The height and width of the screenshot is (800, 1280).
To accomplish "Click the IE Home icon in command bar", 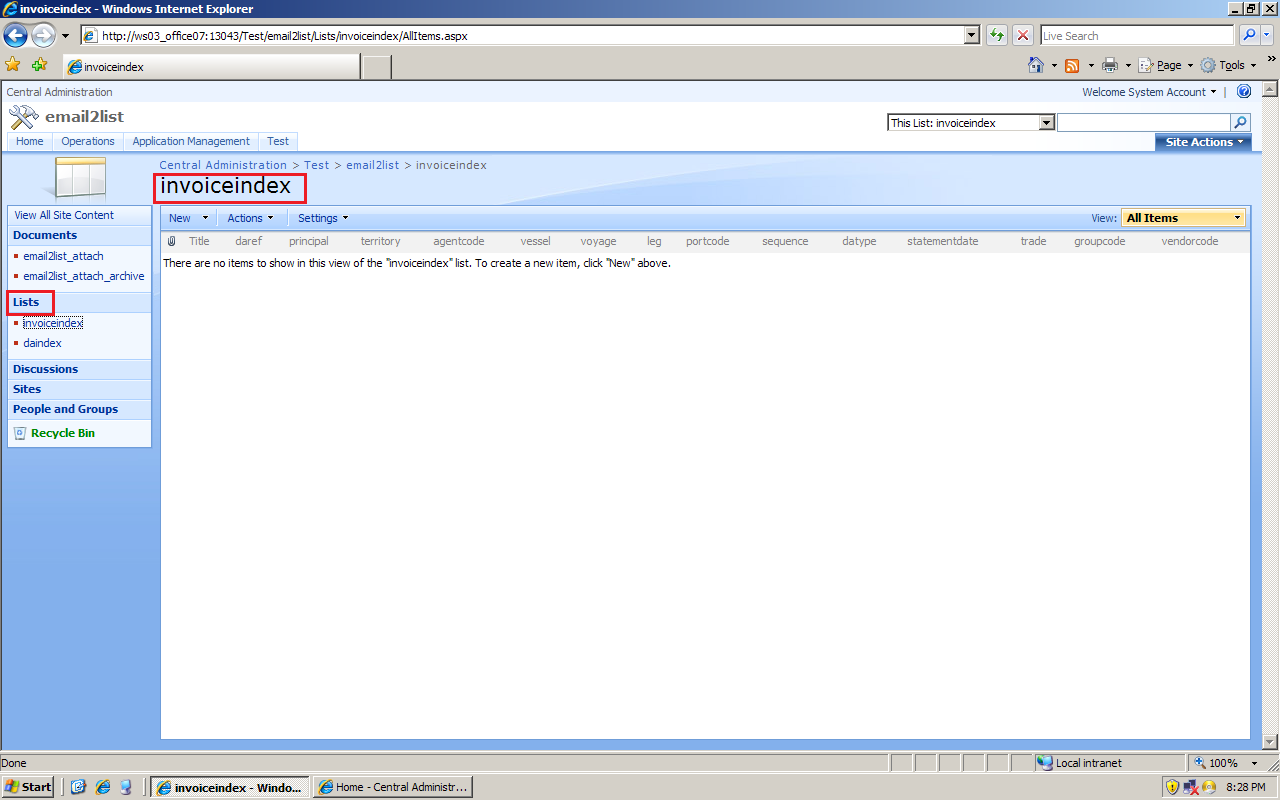I will pyautogui.click(x=1037, y=65).
